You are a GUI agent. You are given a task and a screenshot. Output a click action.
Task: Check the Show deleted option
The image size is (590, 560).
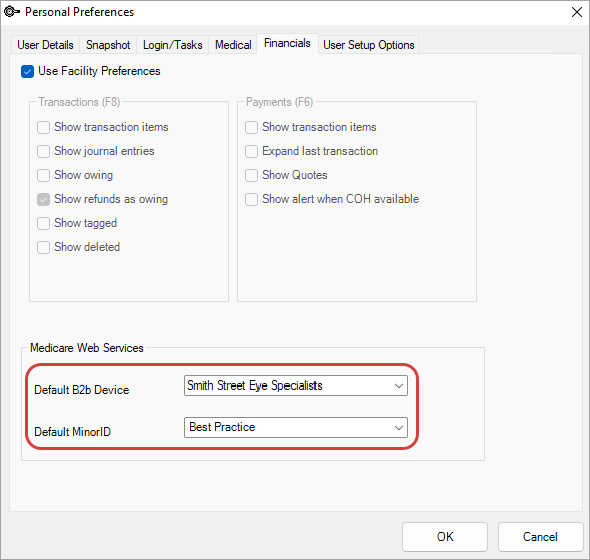click(x=43, y=247)
